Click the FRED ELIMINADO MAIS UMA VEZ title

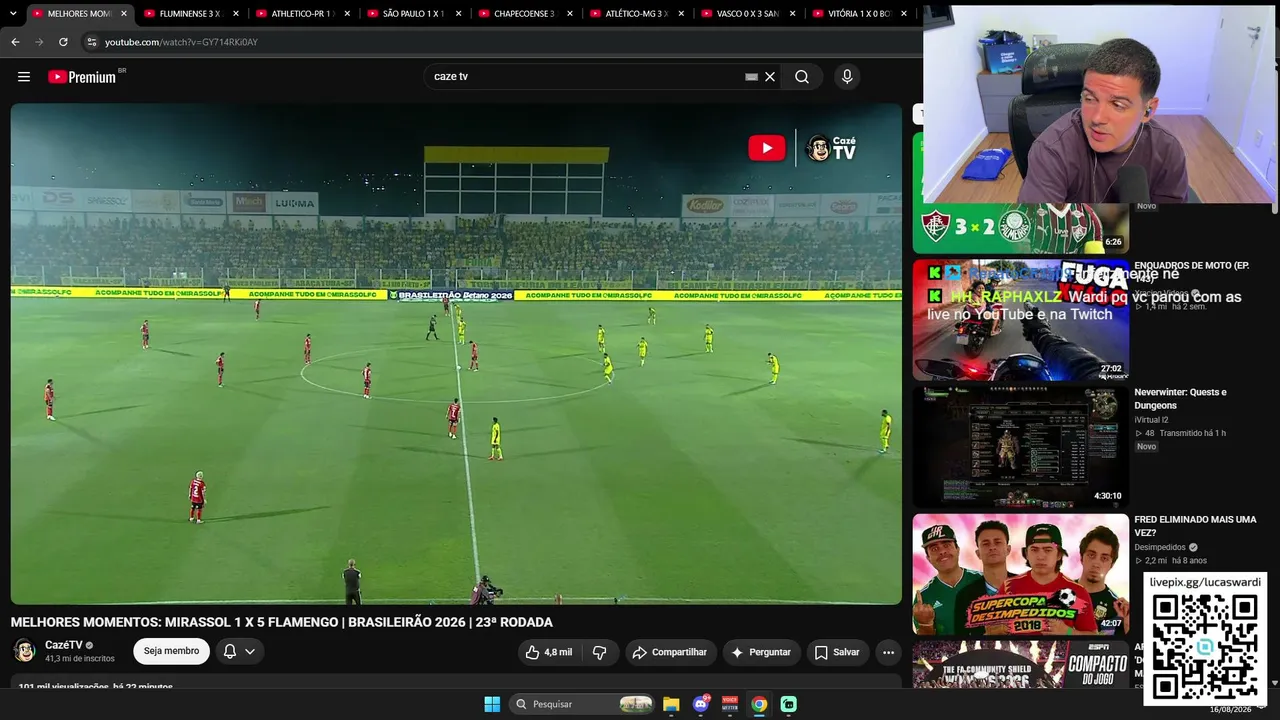click(x=1195, y=526)
